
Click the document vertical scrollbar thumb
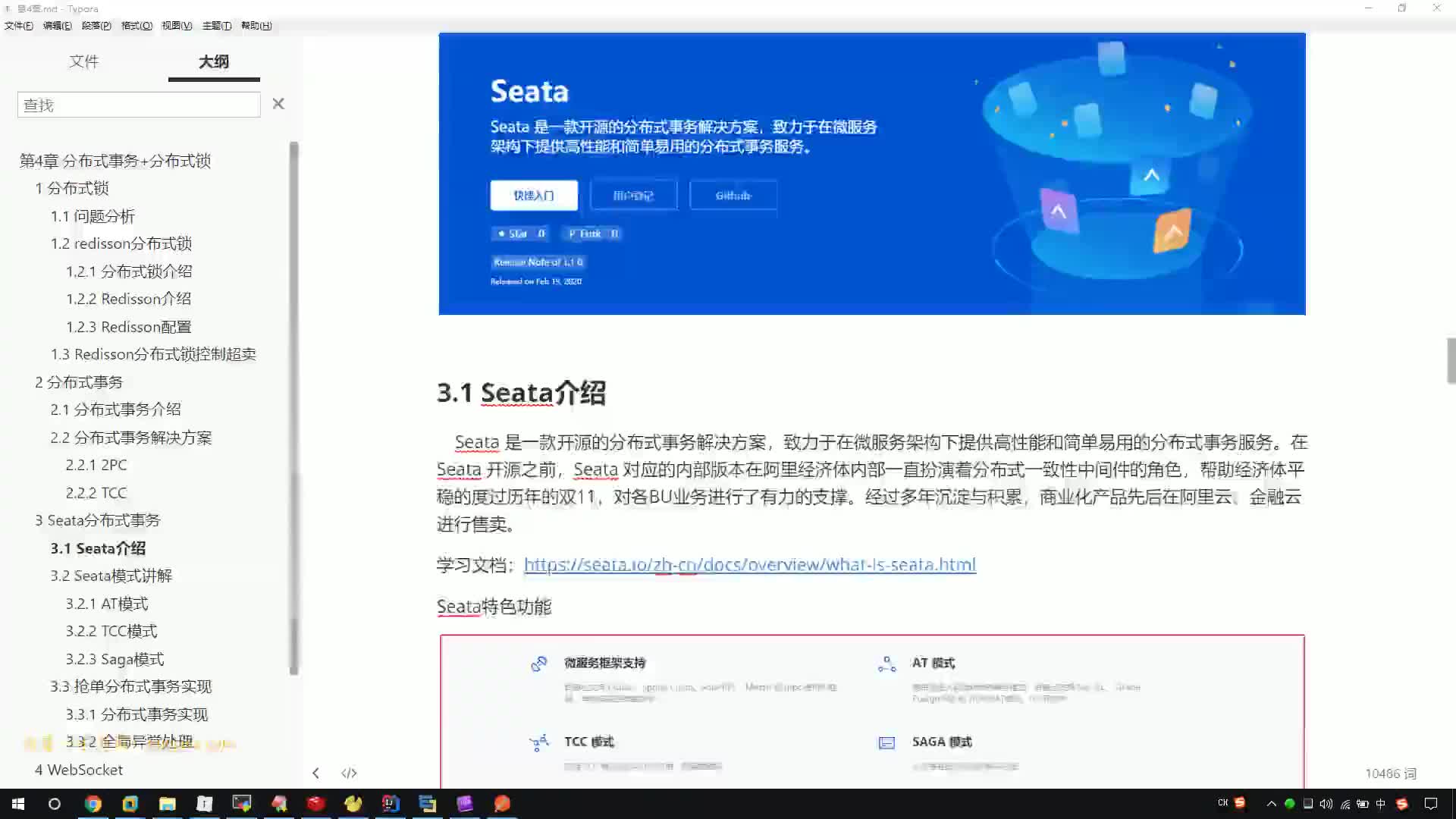pos(1451,361)
